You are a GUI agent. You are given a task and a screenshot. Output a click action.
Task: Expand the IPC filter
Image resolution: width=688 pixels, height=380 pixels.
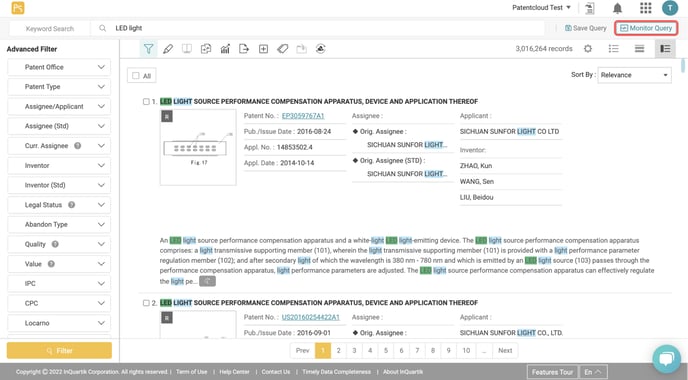click(59, 283)
